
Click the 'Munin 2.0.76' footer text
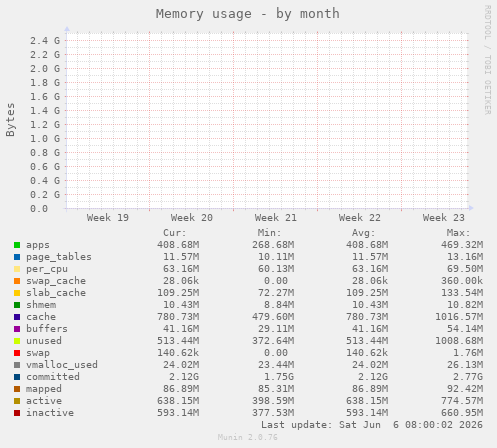[x=248, y=437]
